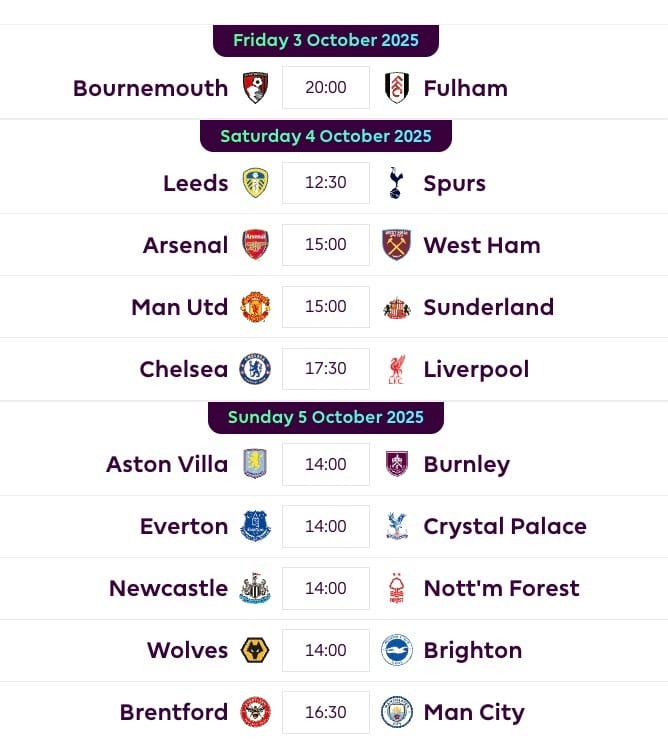
Task: Click the Man Utd club crest
Action: (255, 307)
